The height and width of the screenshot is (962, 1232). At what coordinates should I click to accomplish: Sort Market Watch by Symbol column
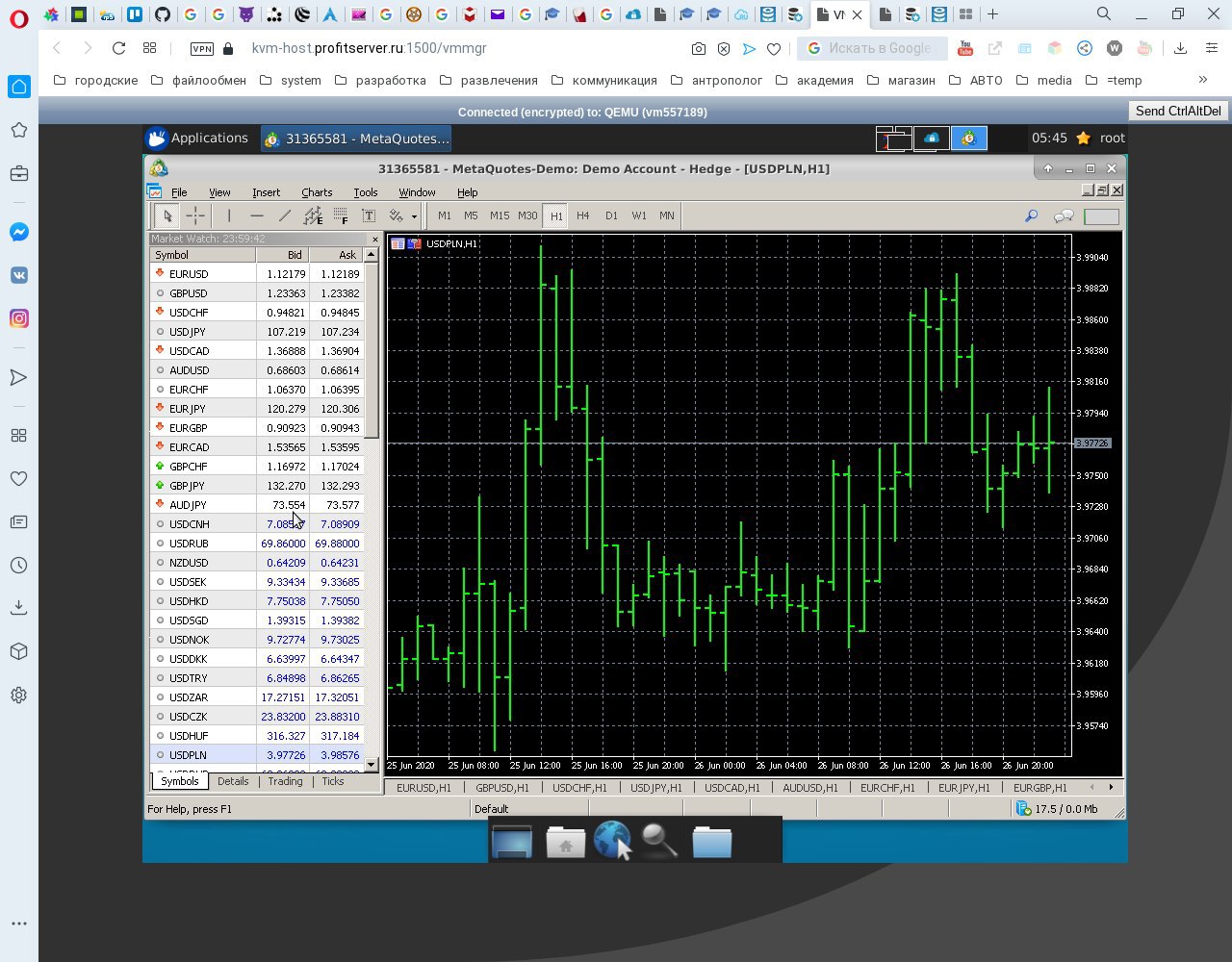(203, 255)
